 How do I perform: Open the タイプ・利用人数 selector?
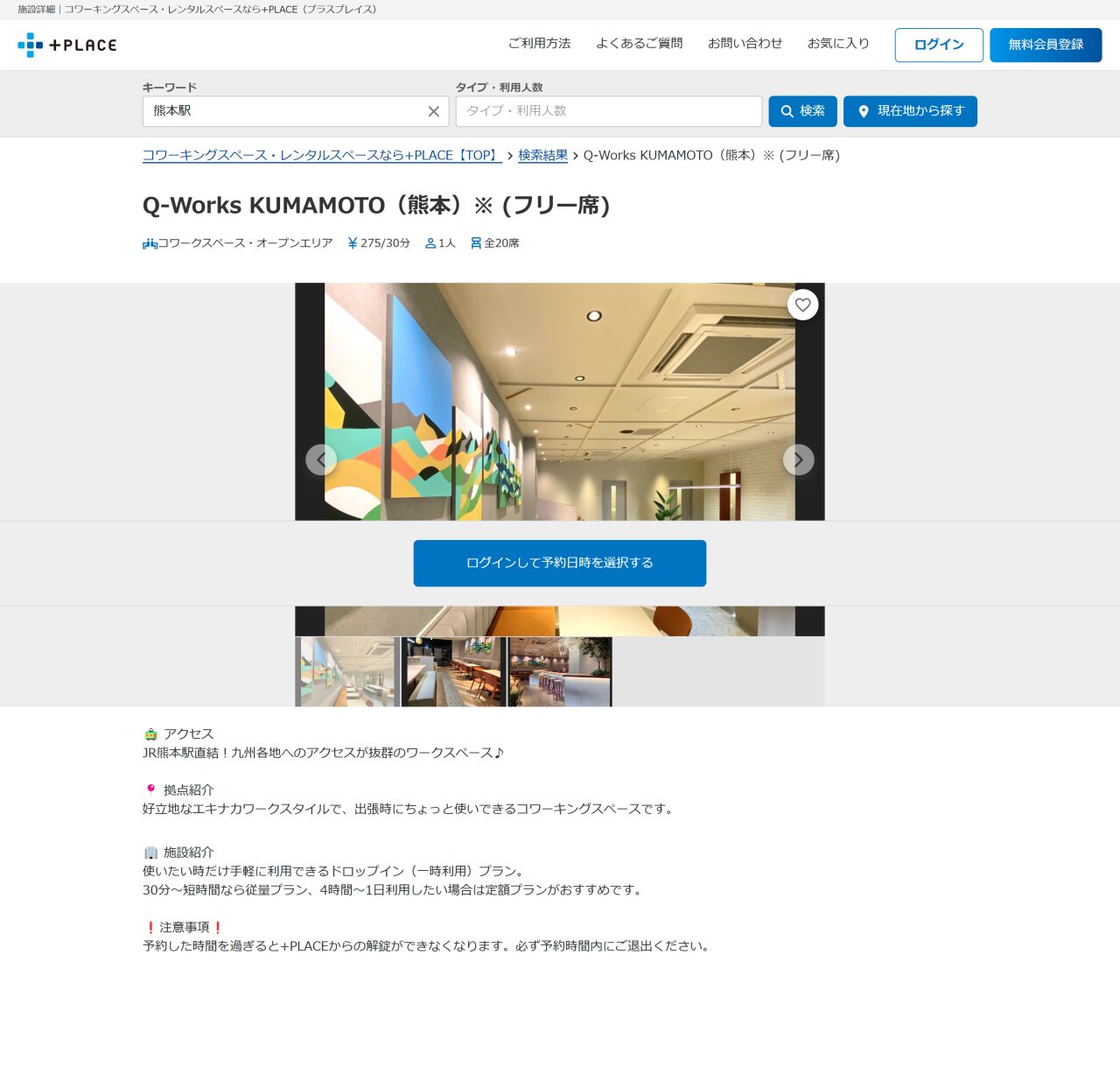609,111
